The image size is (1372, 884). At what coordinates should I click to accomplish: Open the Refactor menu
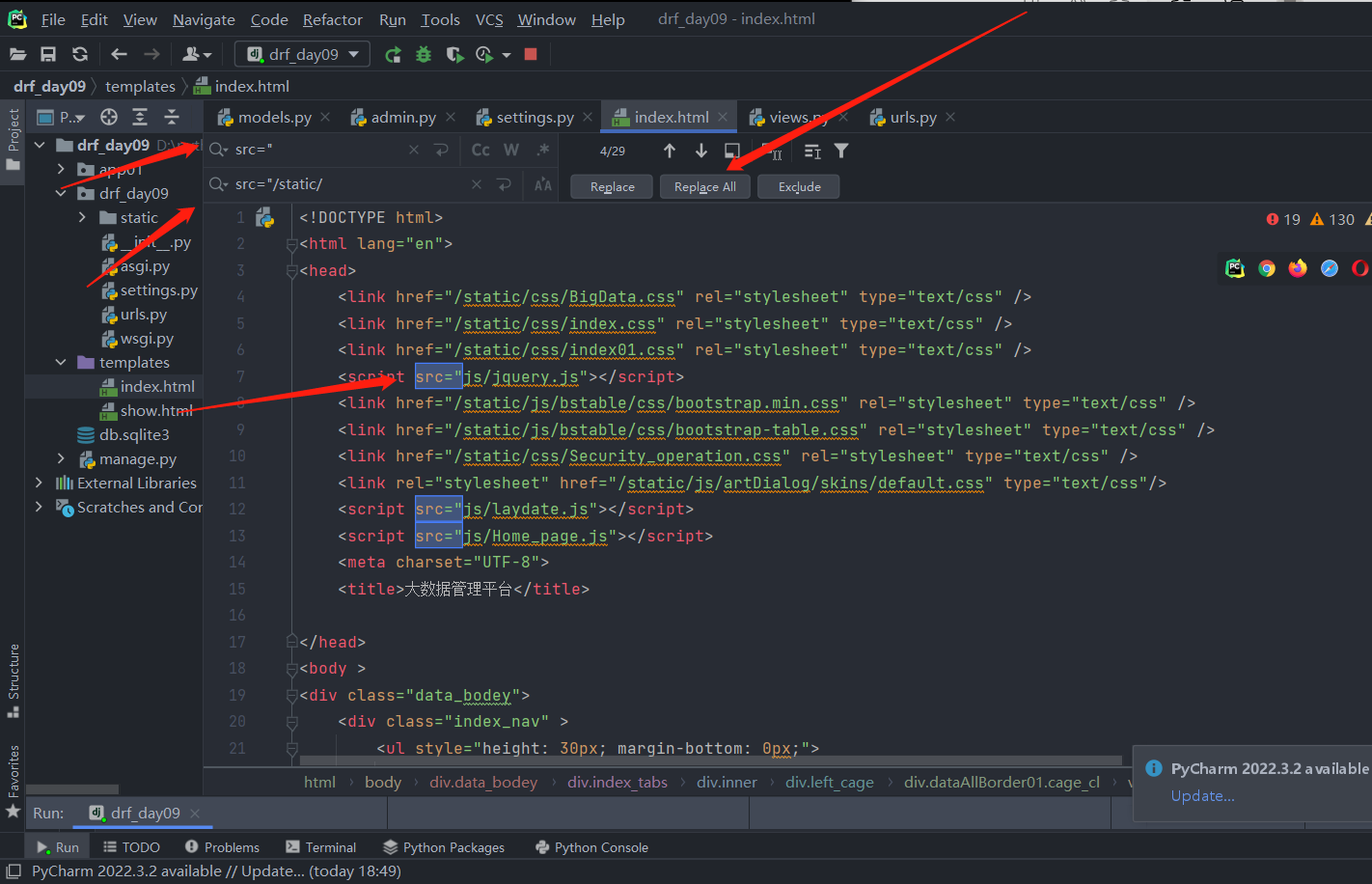click(332, 19)
